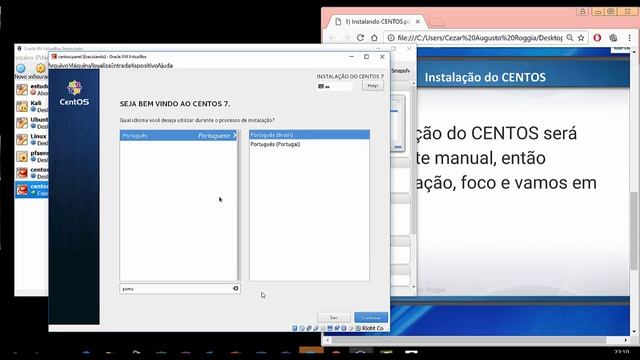Click the Novo icon in VirtualBox Manager
Screen dimensions: 640x360
coord(21,69)
